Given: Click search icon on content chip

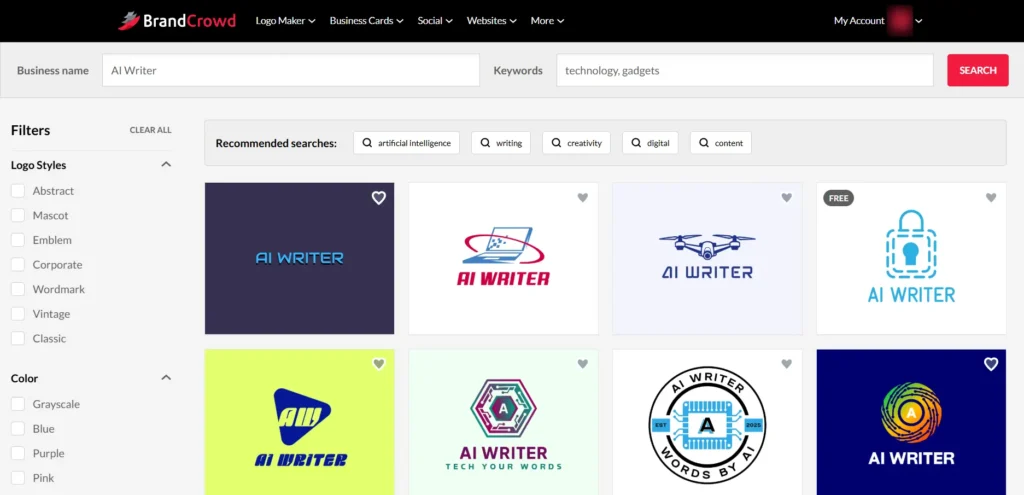Looking at the screenshot, I should click(704, 143).
